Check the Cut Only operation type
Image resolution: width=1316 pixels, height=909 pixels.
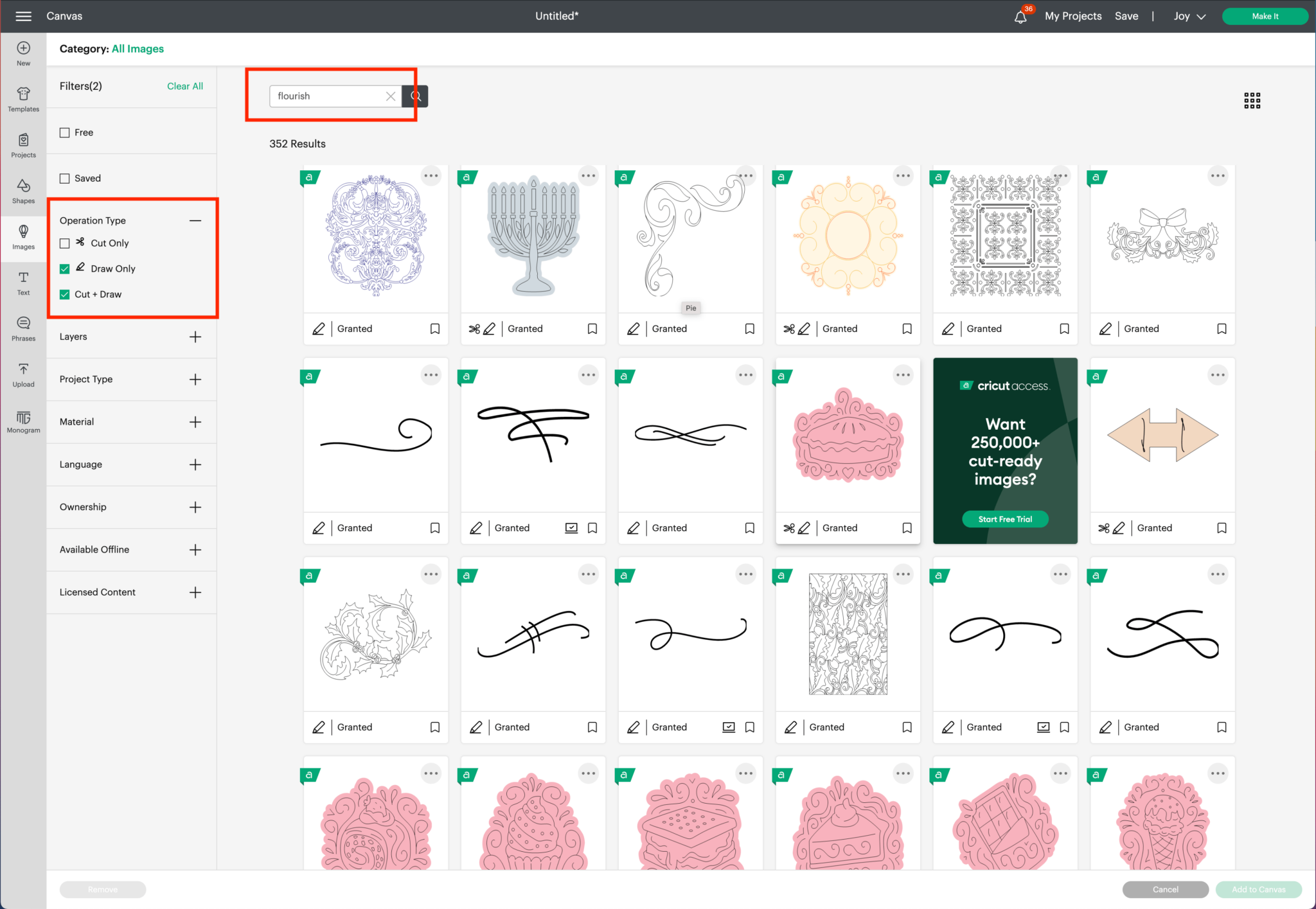[65, 243]
